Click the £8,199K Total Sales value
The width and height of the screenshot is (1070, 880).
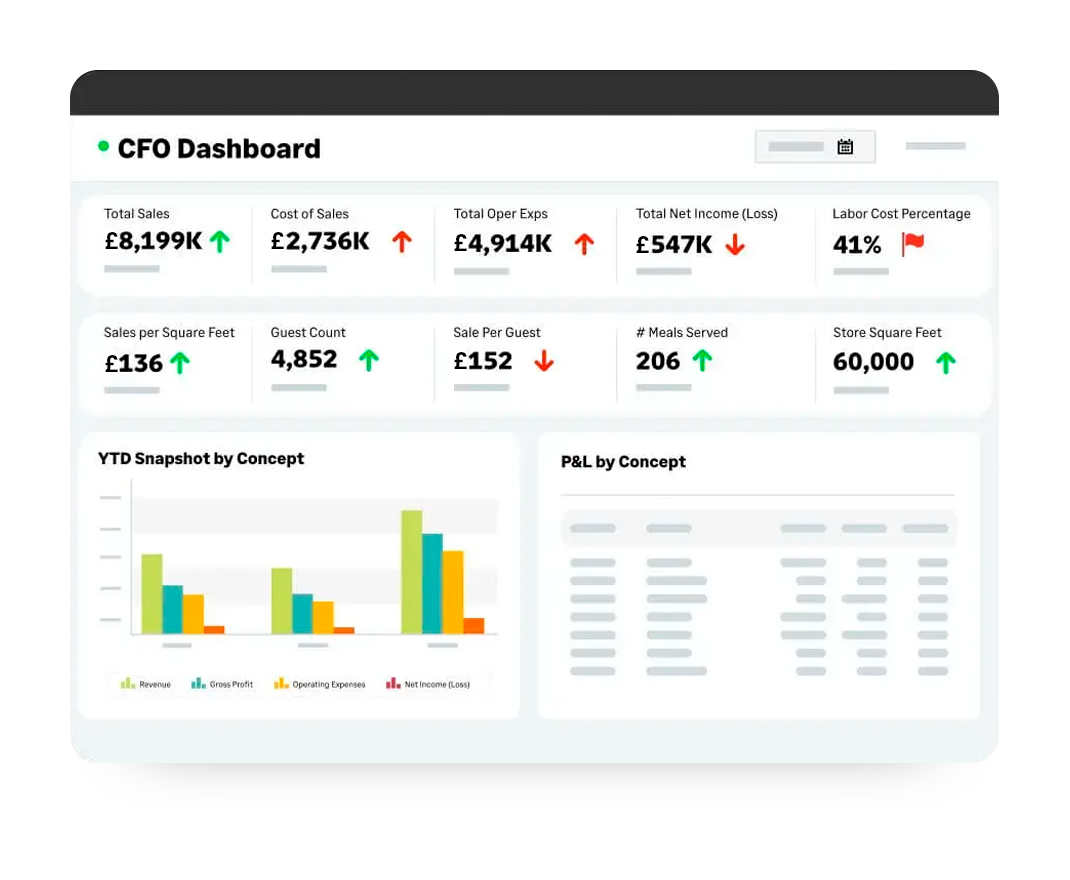(x=153, y=241)
